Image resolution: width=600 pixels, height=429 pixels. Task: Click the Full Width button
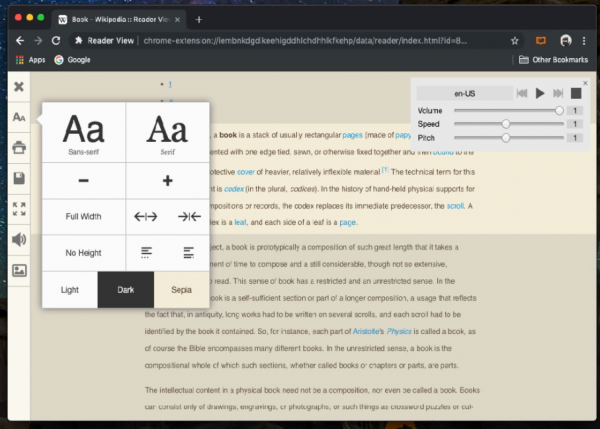click(84, 216)
